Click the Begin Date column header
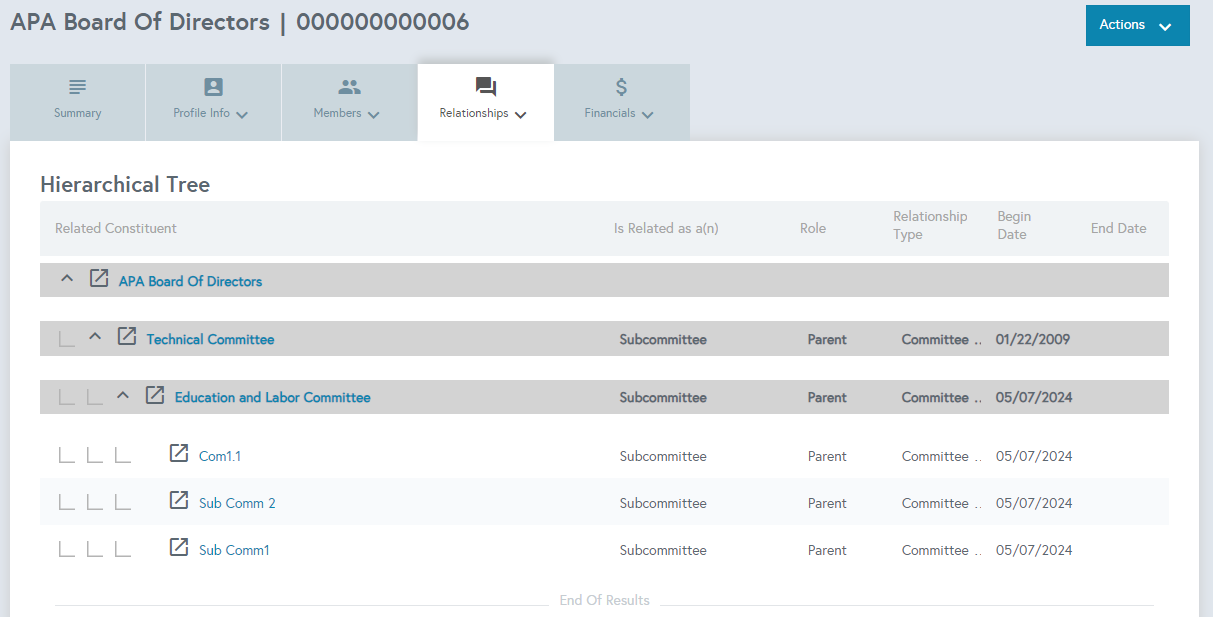The width and height of the screenshot is (1213, 617). pyautogui.click(x=1014, y=226)
